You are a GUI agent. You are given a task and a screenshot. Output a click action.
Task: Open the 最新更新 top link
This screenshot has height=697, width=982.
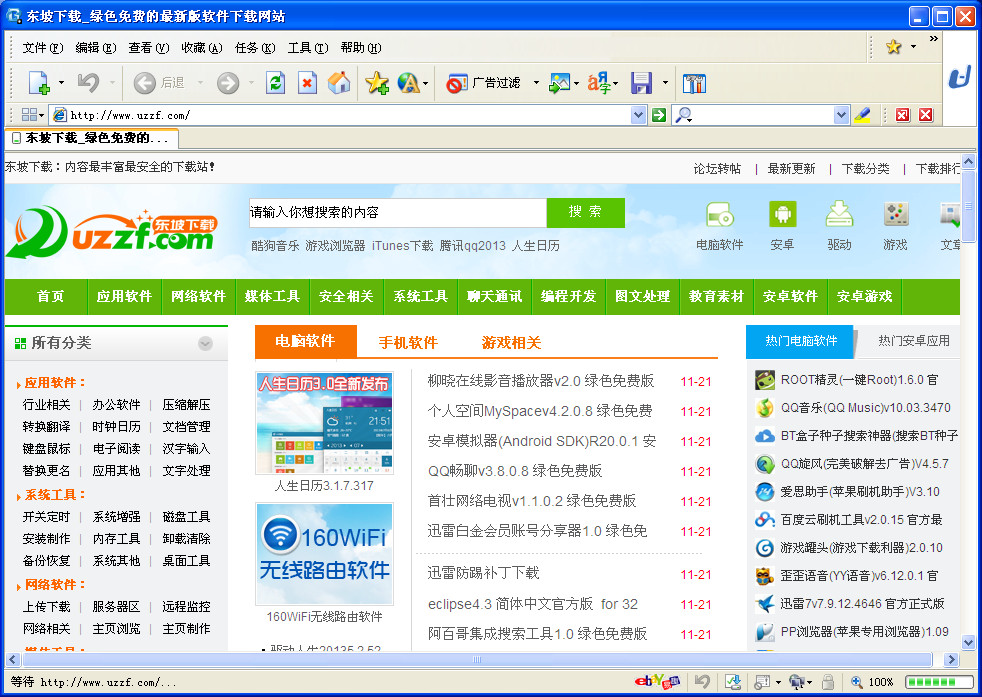pos(792,168)
